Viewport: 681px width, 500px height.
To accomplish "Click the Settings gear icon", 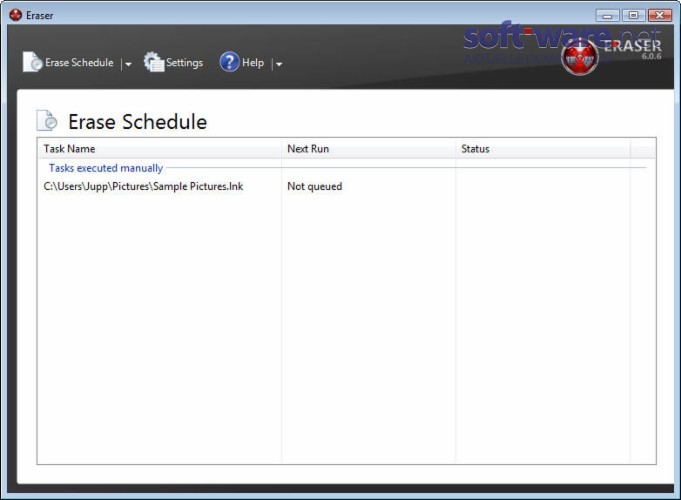I will click(154, 62).
